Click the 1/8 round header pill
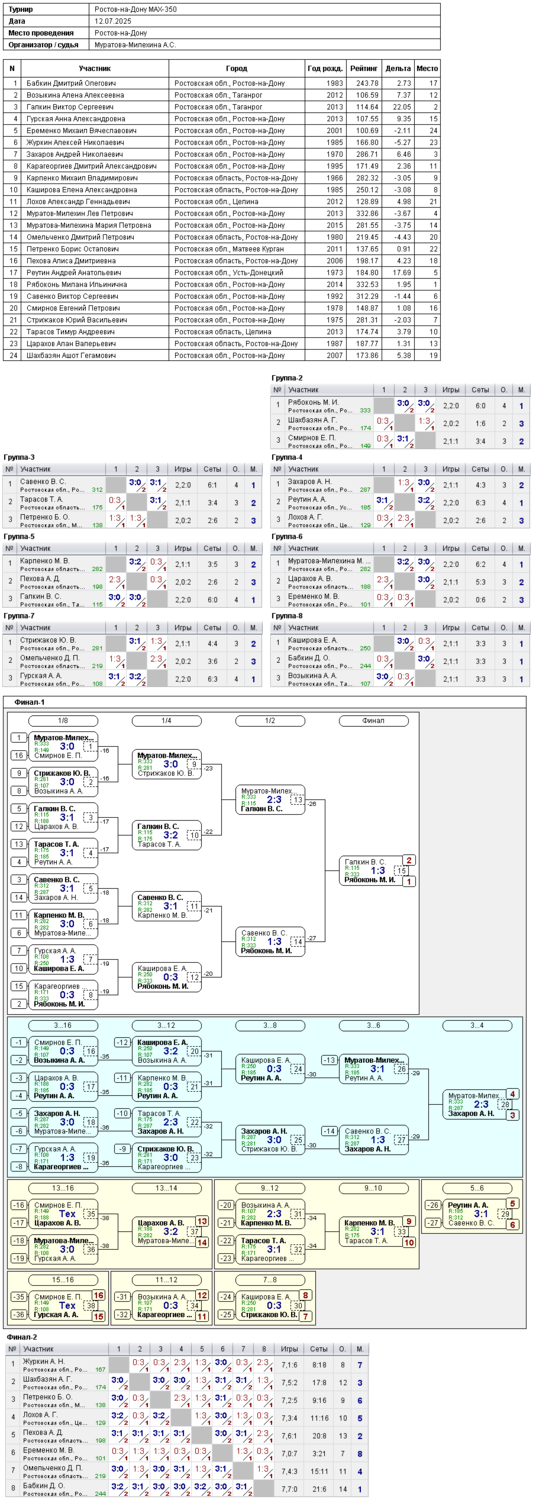The width and height of the screenshot is (536, 1500). (x=63, y=720)
